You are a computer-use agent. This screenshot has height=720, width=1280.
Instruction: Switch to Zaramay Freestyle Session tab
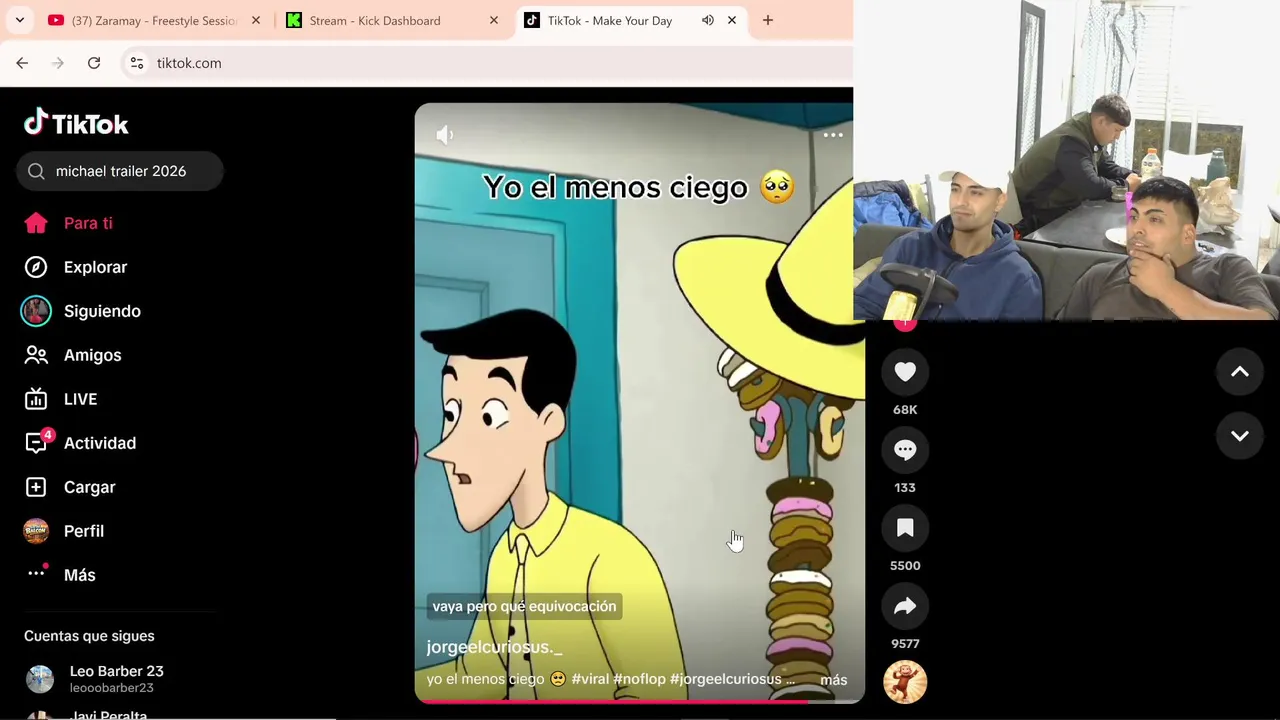(154, 20)
